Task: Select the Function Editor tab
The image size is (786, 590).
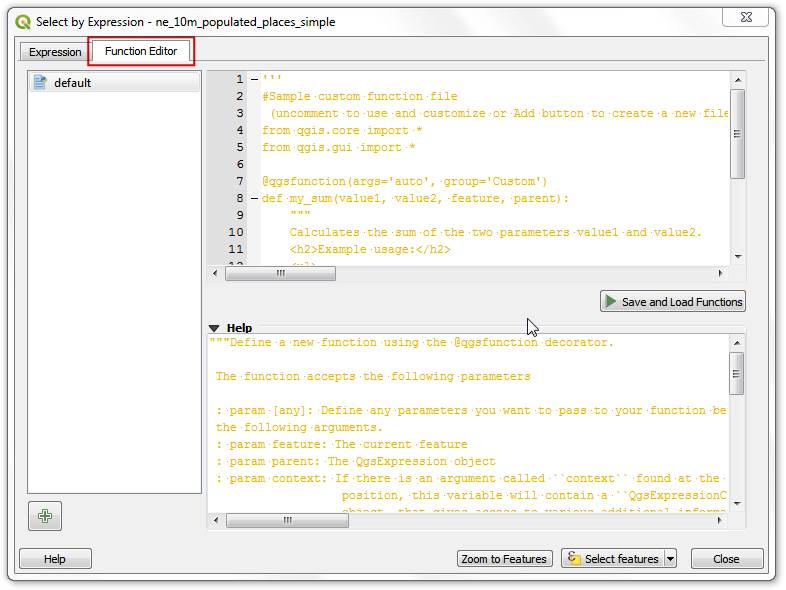Action: click(x=141, y=51)
